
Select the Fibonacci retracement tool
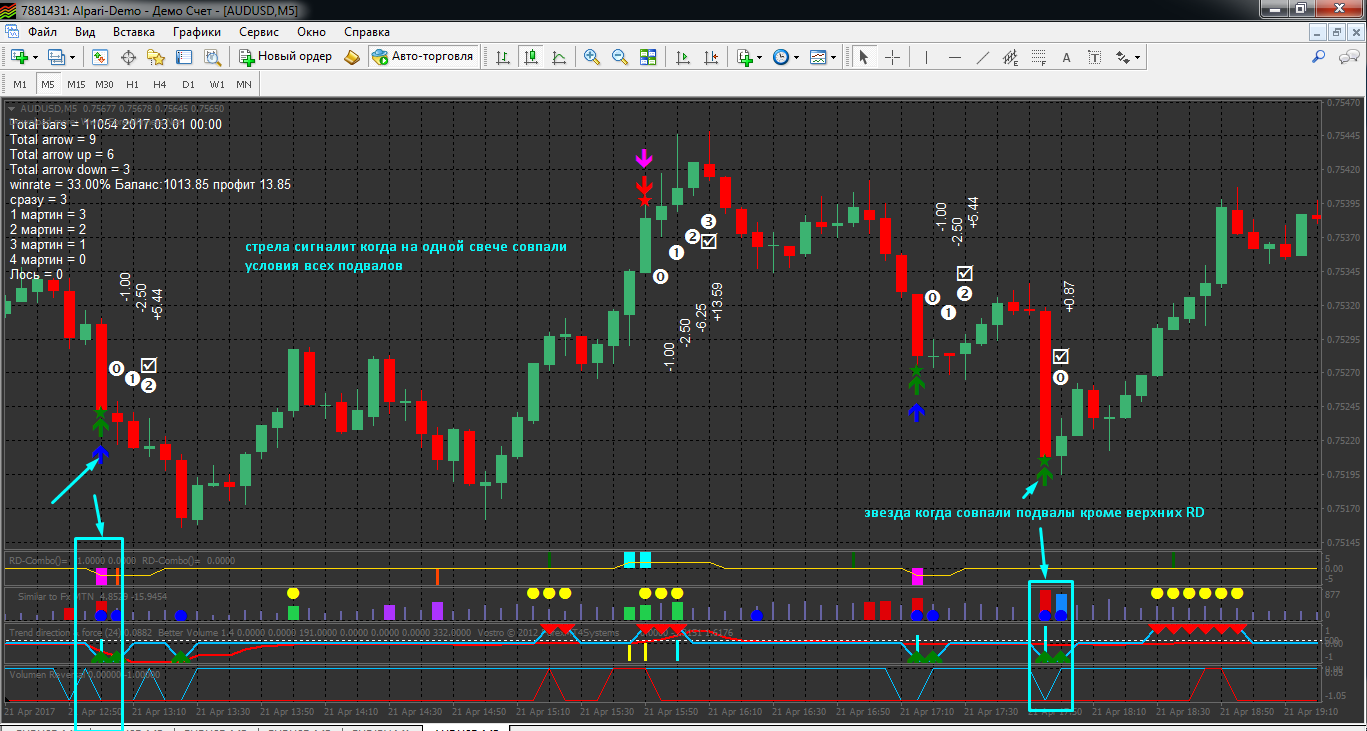click(x=1039, y=57)
